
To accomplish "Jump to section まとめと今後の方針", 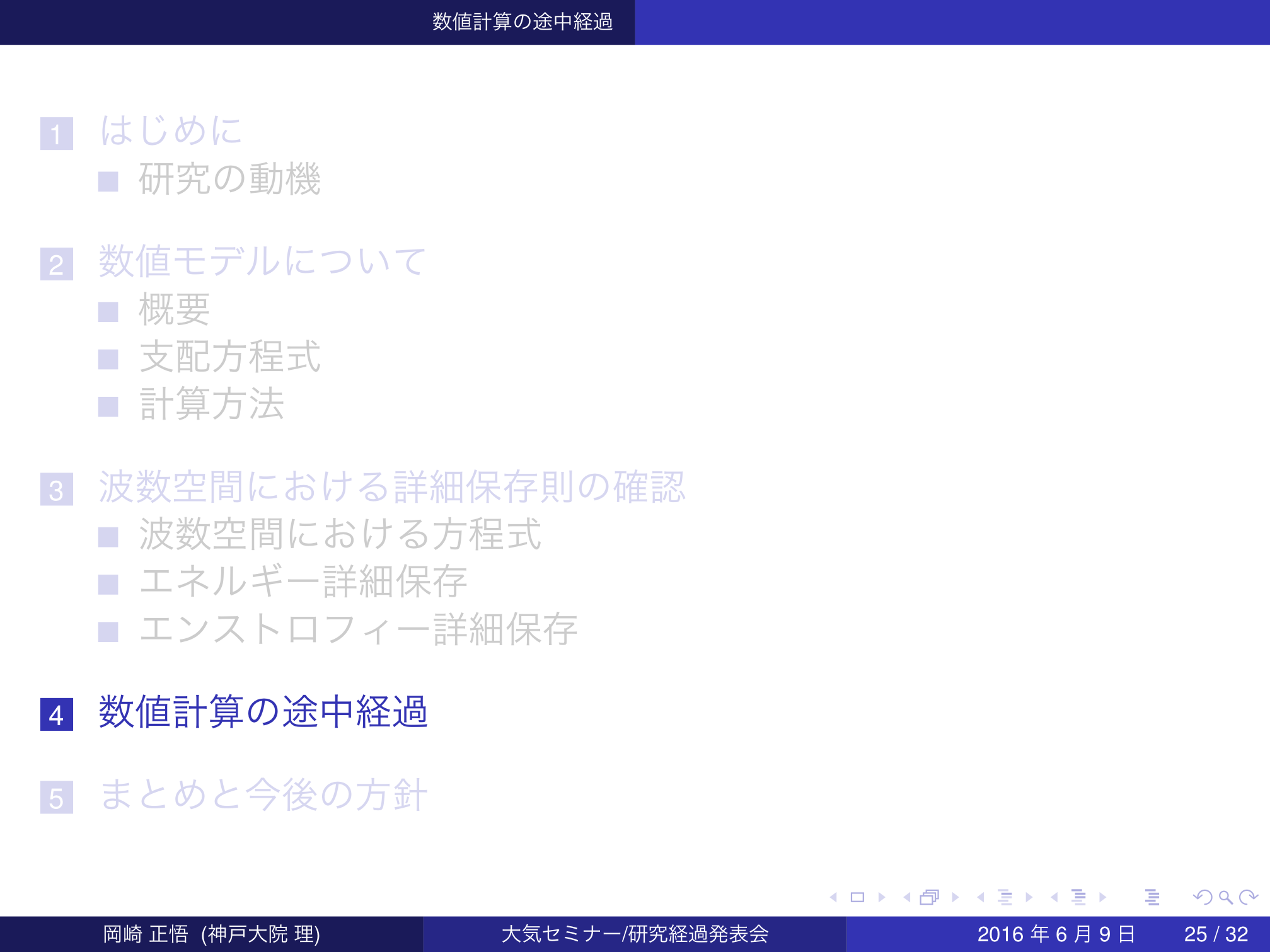I will pyautogui.click(x=263, y=795).
